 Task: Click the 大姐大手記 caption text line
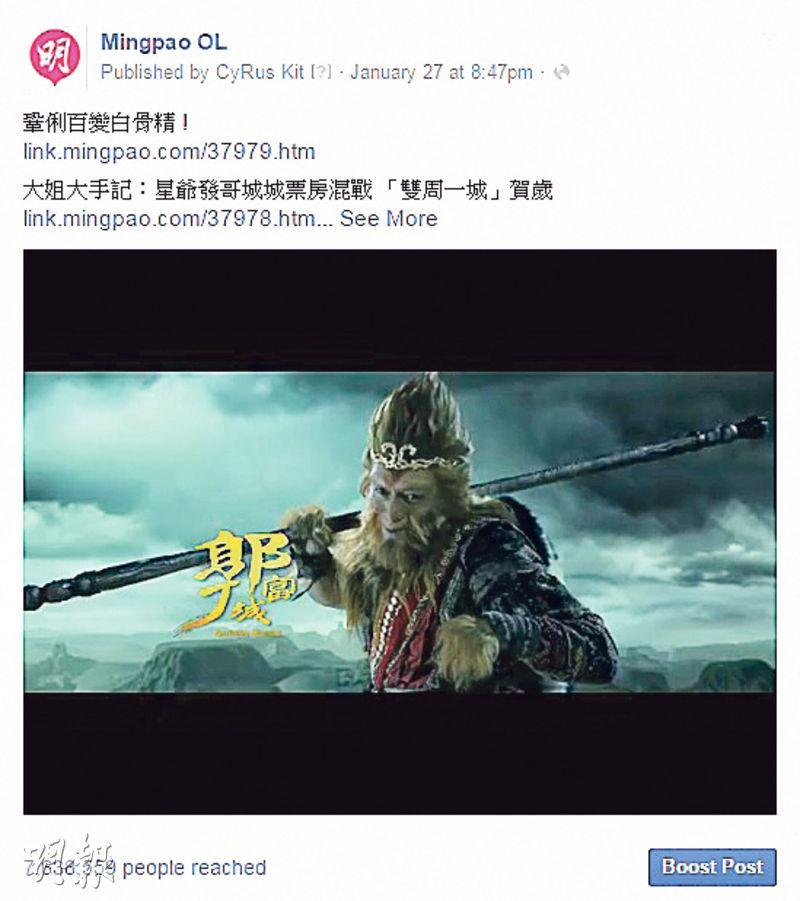pos(288,190)
